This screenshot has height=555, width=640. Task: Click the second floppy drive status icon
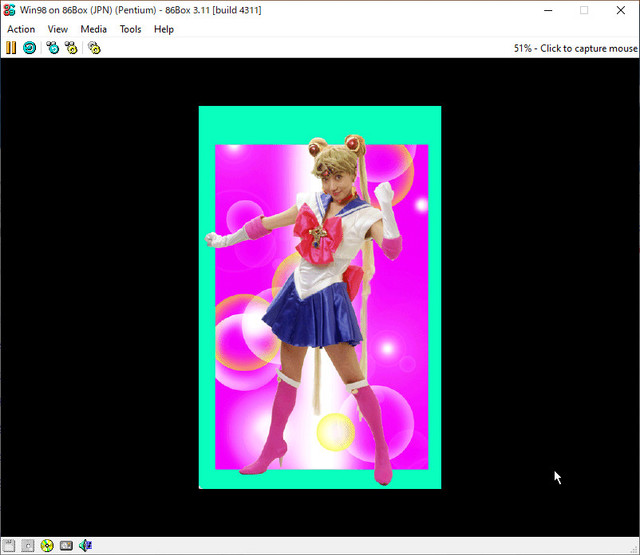[27, 546]
